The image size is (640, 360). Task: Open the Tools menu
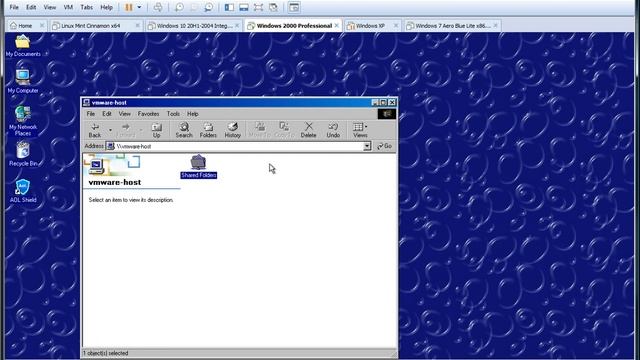click(x=173, y=114)
